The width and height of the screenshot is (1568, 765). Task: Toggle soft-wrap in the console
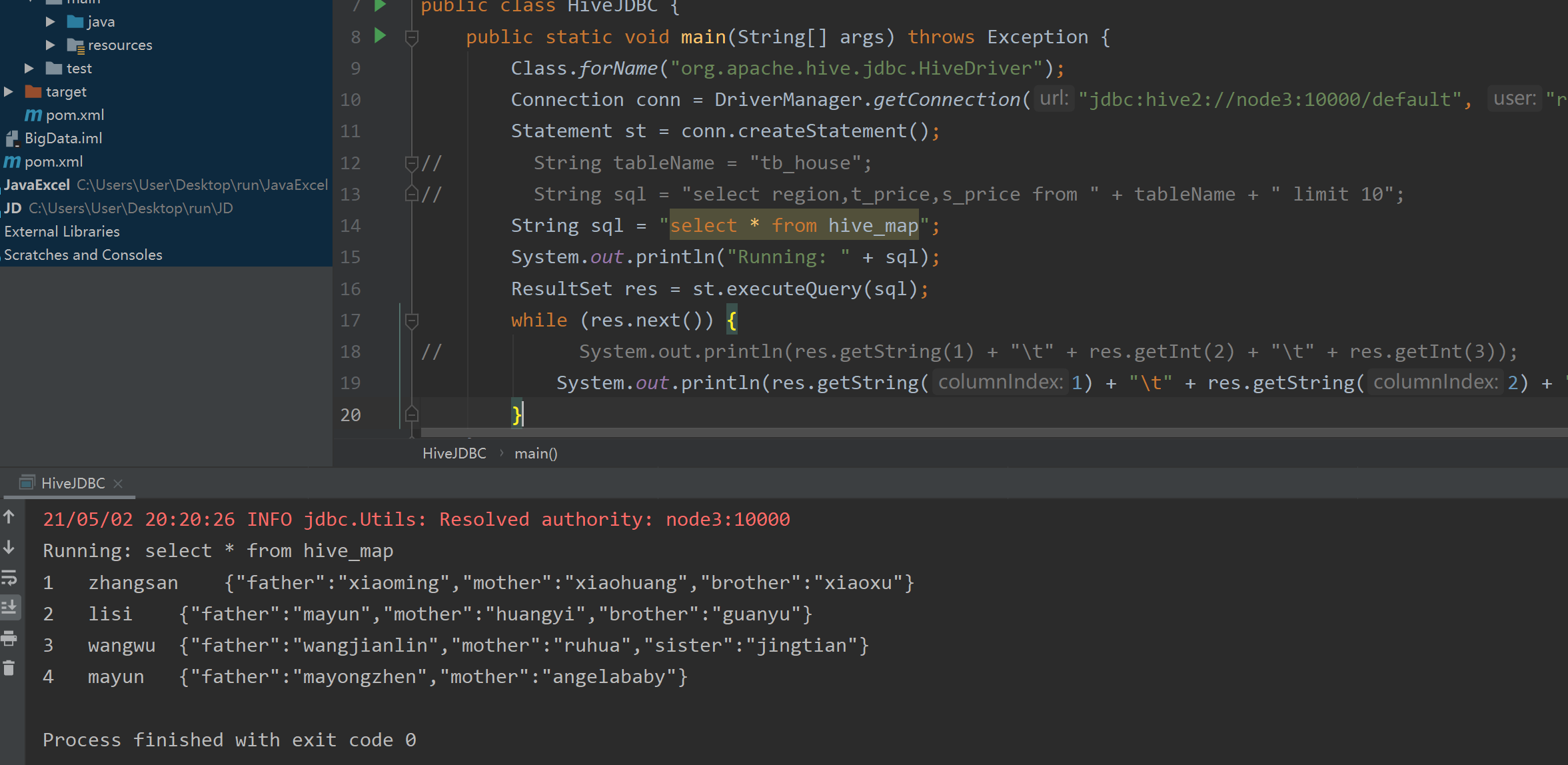pos(9,578)
